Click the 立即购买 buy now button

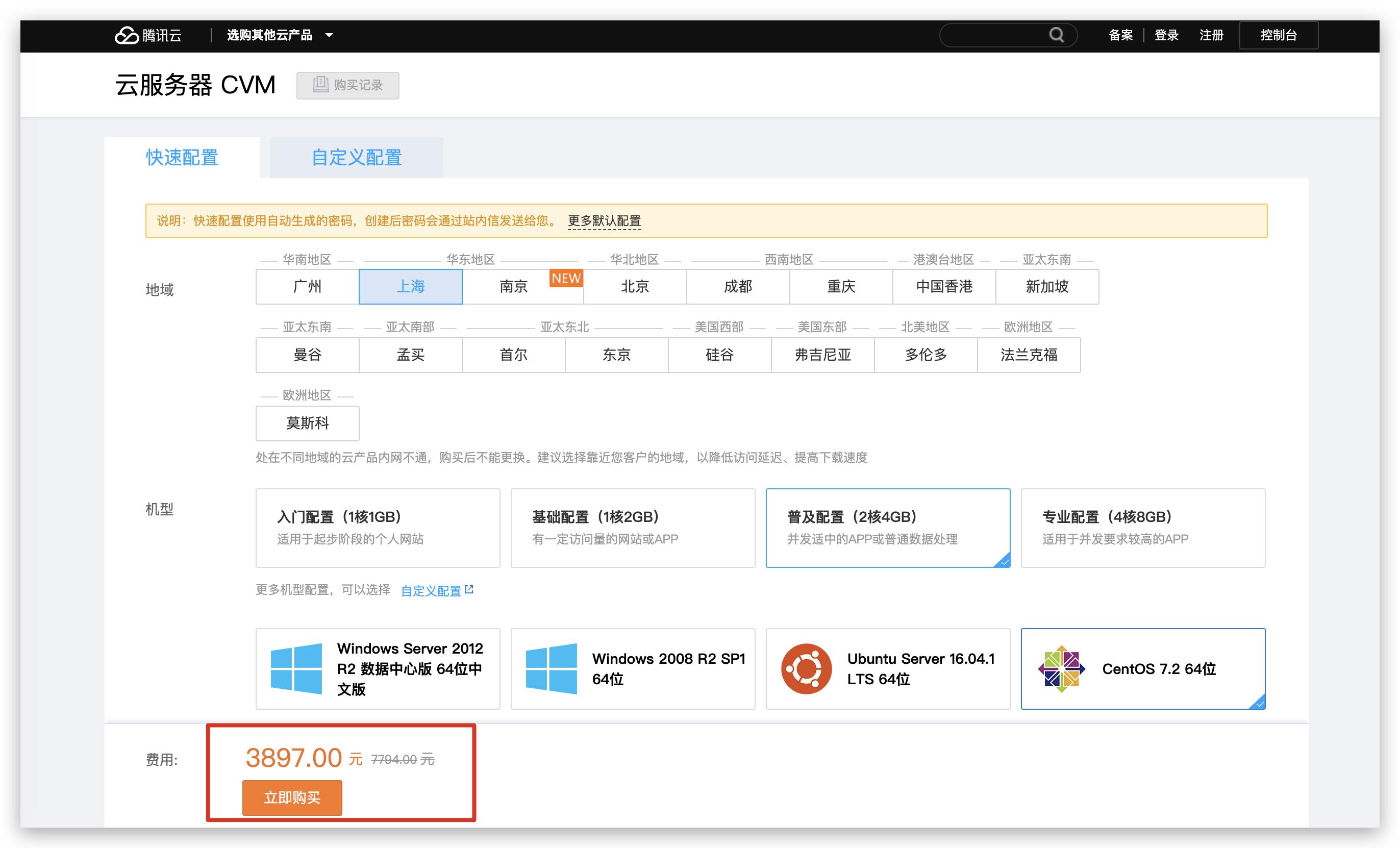(292, 797)
